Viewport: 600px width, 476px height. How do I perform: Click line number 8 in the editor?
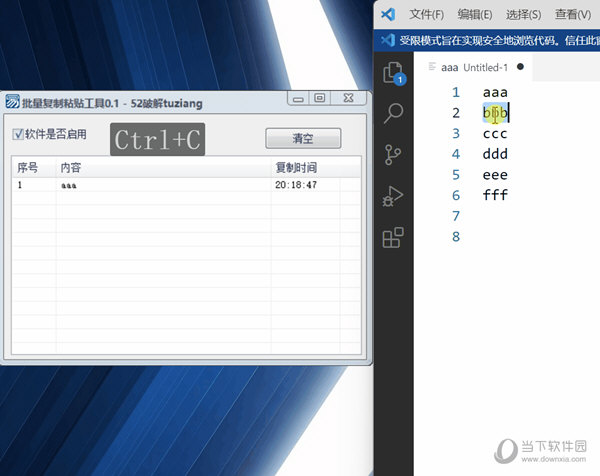click(x=456, y=237)
